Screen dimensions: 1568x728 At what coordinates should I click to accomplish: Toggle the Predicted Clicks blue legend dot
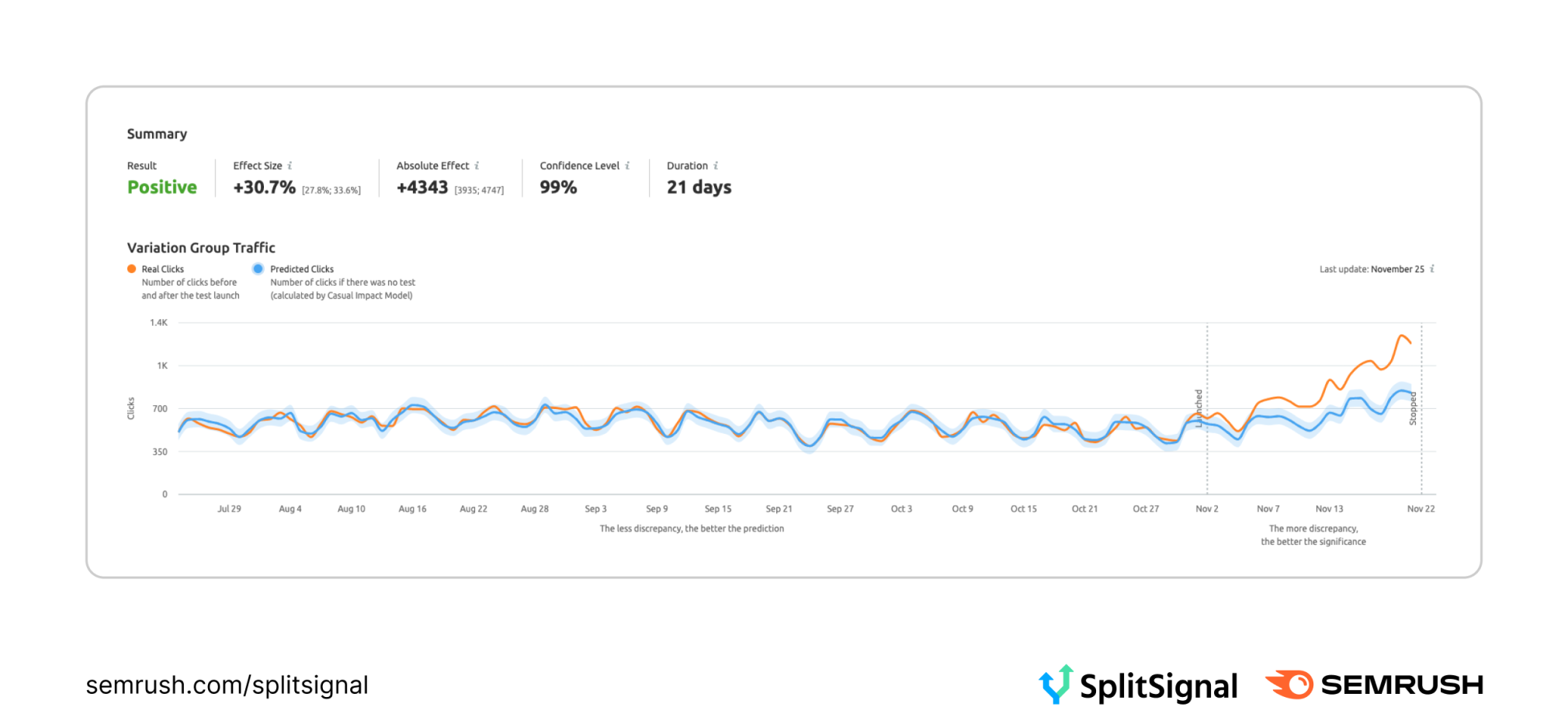[258, 269]
